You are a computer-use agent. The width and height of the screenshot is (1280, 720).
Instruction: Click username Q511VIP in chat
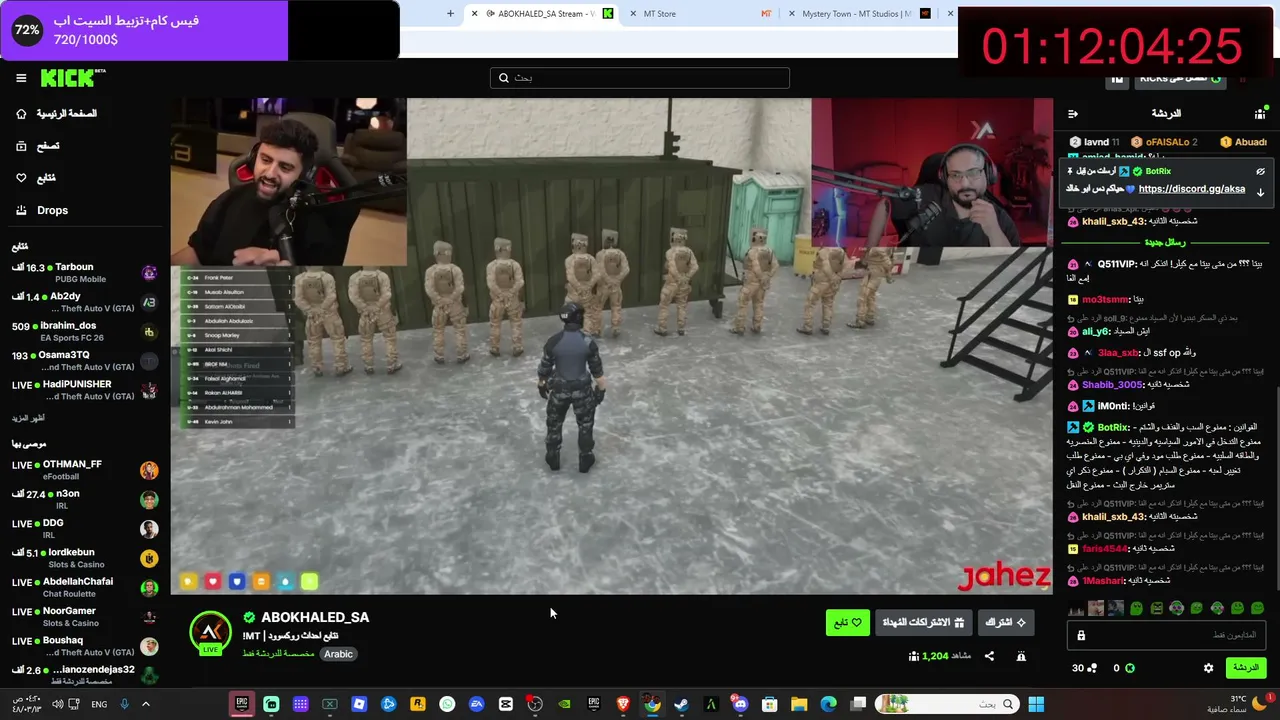(1116, 264)
